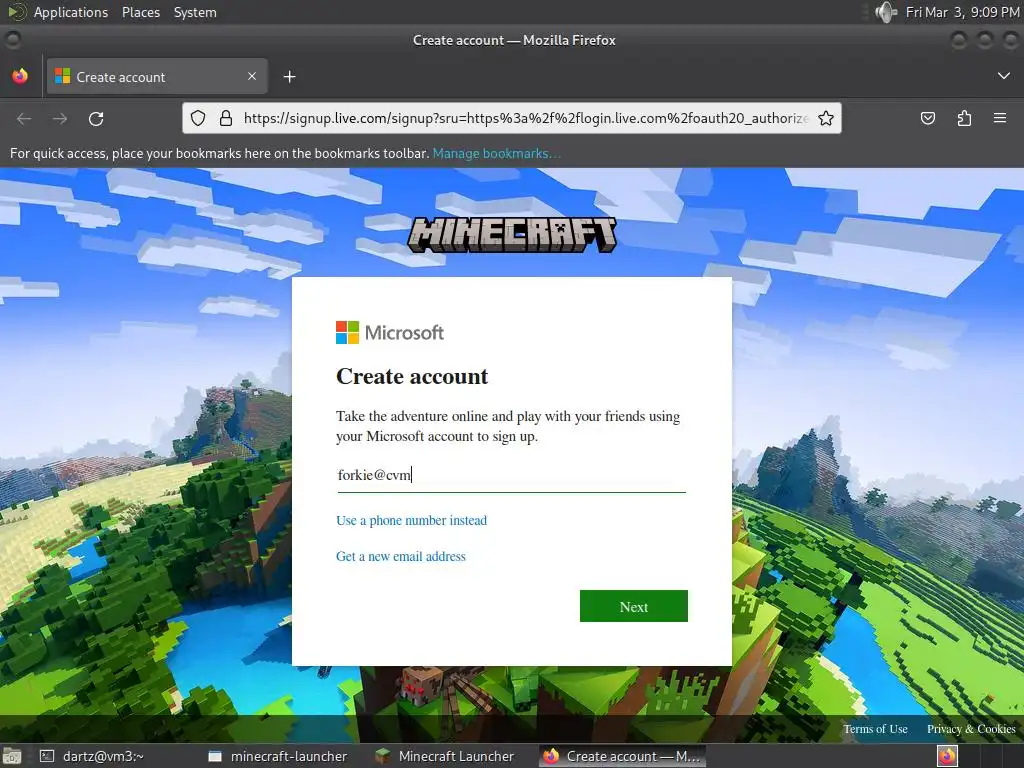This screenshot has height=768, width=1024.
Task: Open the System menu
Action: click(195, 12)
